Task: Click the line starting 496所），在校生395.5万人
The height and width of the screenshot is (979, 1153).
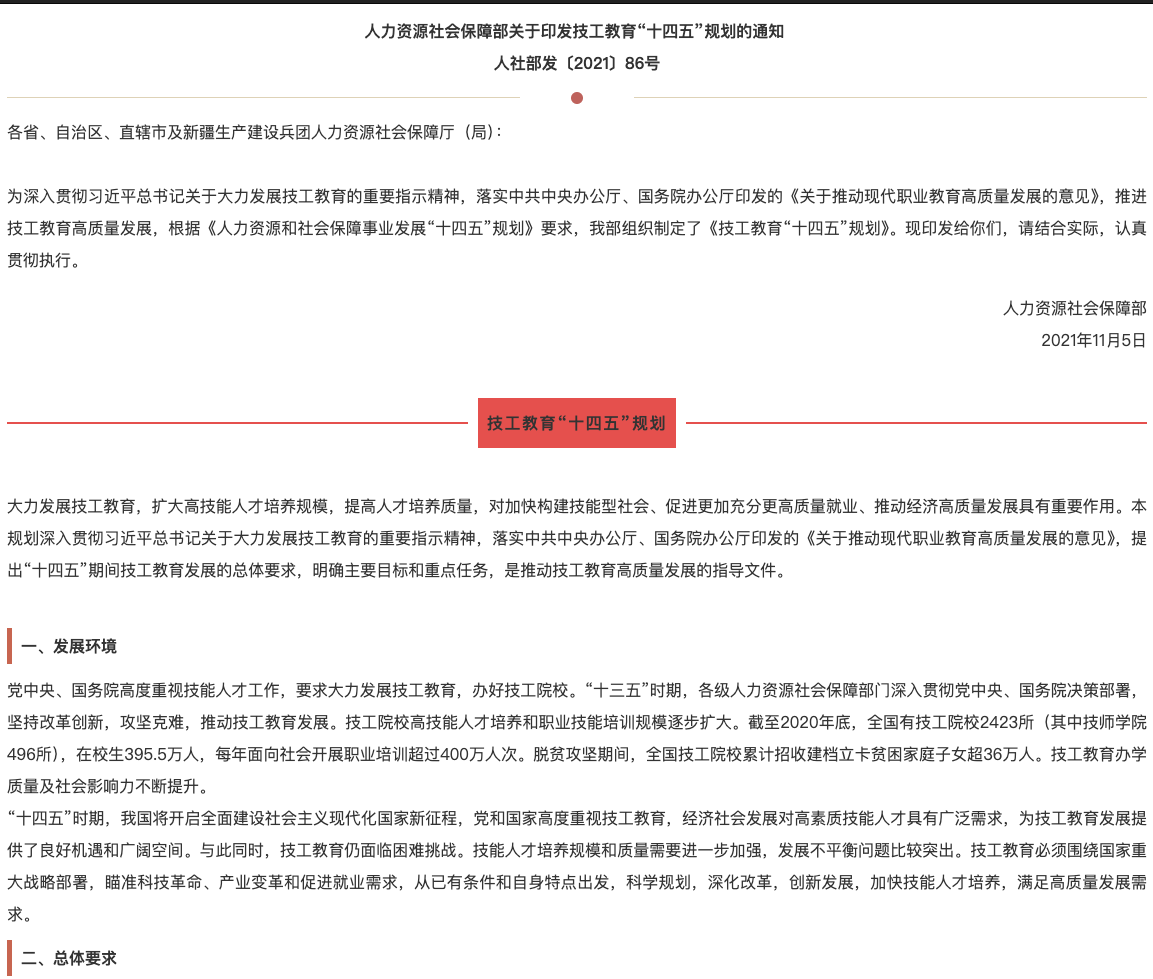Action: click(x=576, y=754)
